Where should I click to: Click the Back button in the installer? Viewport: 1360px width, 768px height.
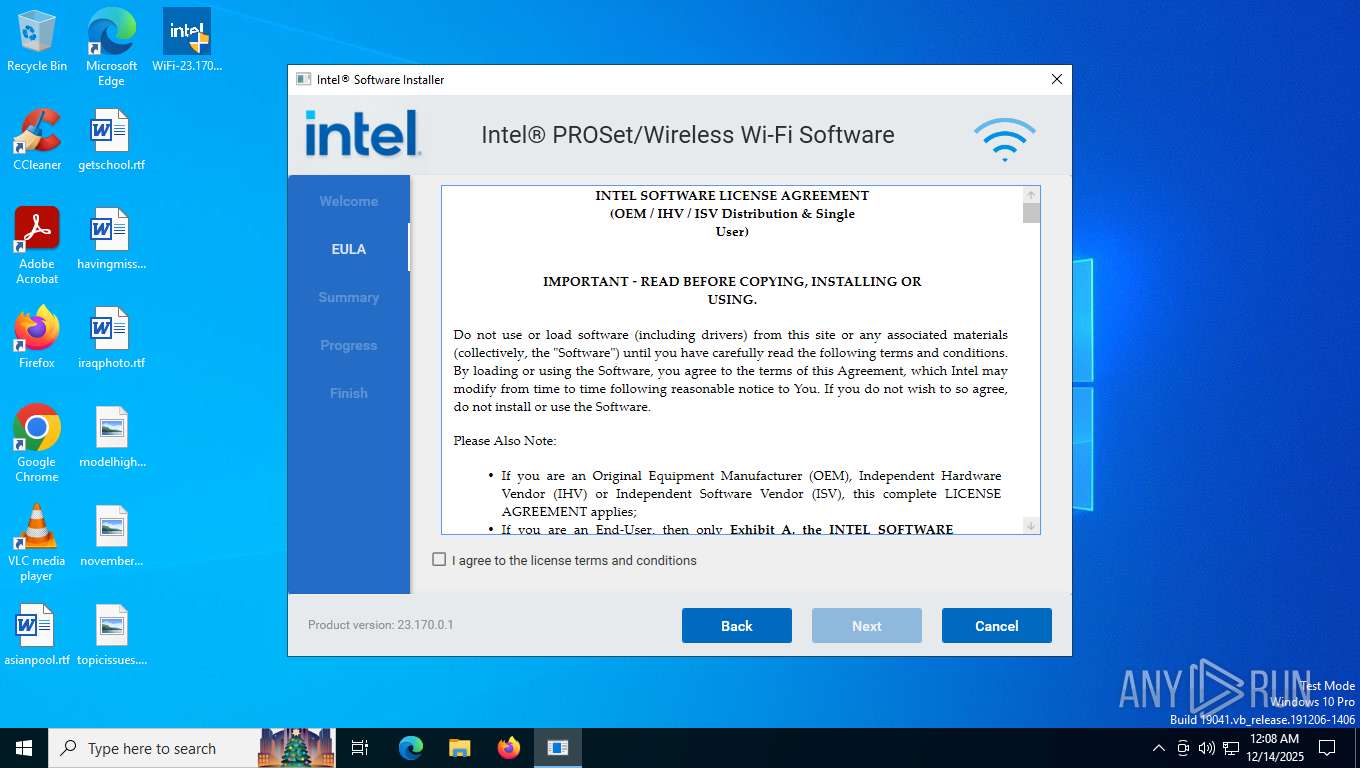pyautogui.click(x=737, y=626)
